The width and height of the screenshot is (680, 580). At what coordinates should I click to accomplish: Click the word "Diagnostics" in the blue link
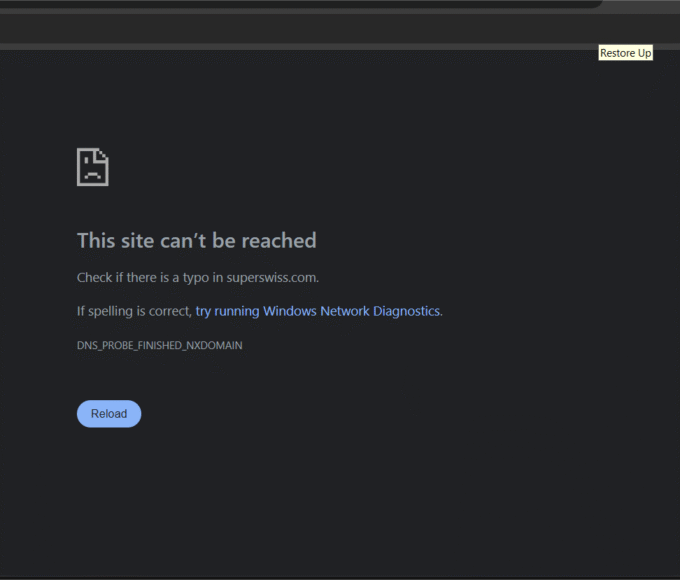click(406, 311)
